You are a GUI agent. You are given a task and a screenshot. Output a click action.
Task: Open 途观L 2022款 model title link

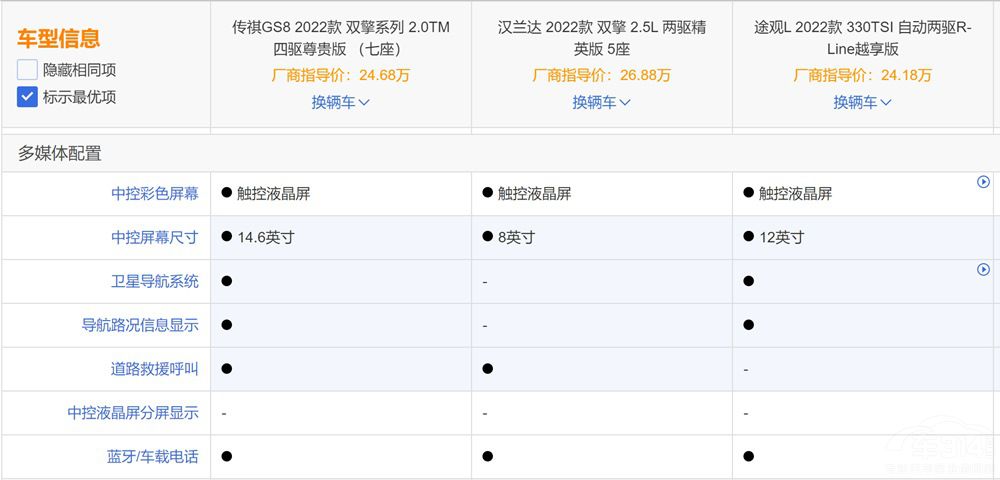(x=863, y=37)
